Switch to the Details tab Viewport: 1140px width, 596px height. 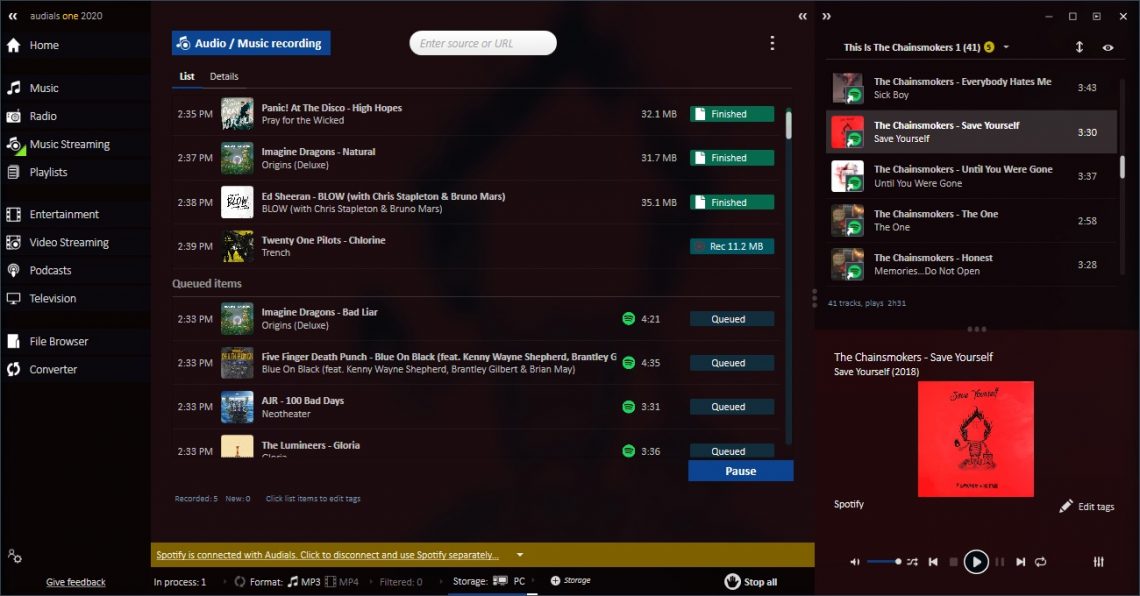224,75
